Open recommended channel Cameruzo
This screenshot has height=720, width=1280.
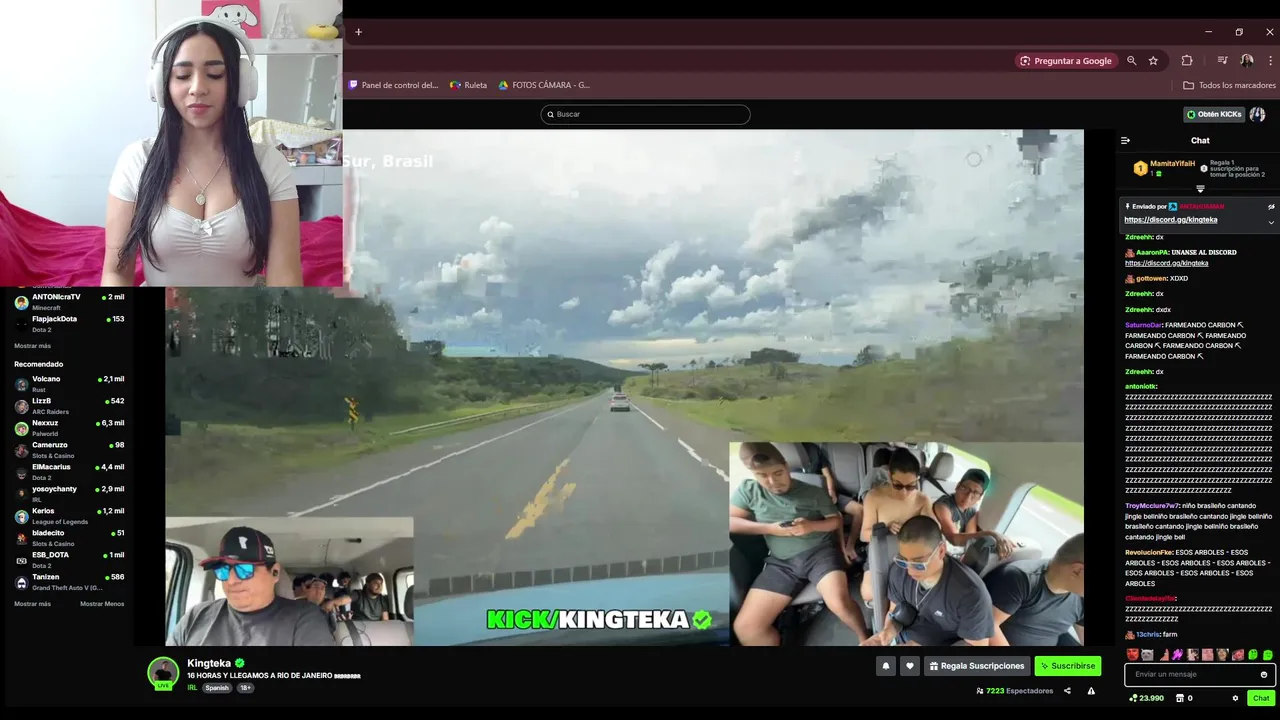coord(68,449)
